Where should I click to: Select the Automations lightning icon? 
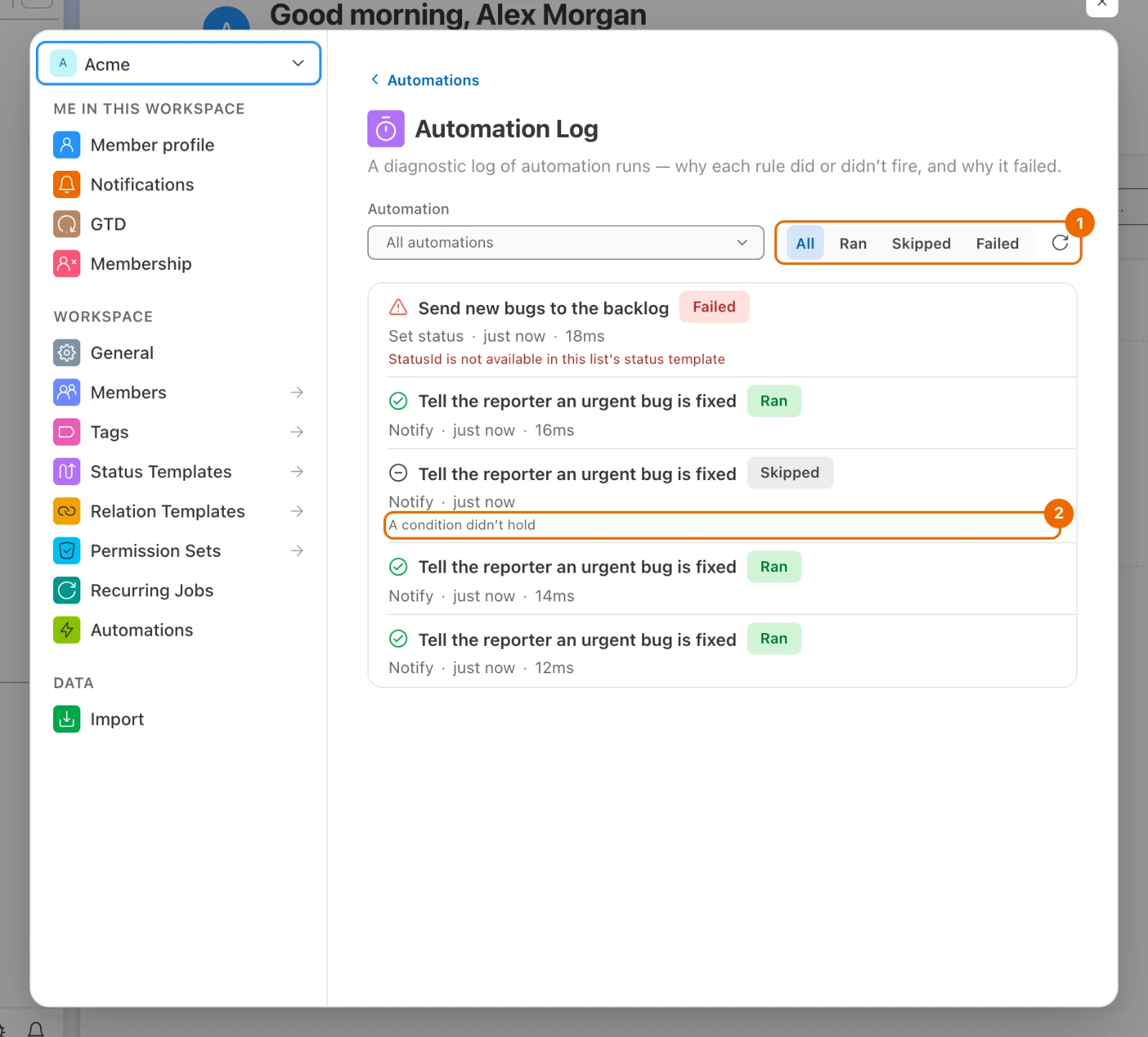(67, 630)
